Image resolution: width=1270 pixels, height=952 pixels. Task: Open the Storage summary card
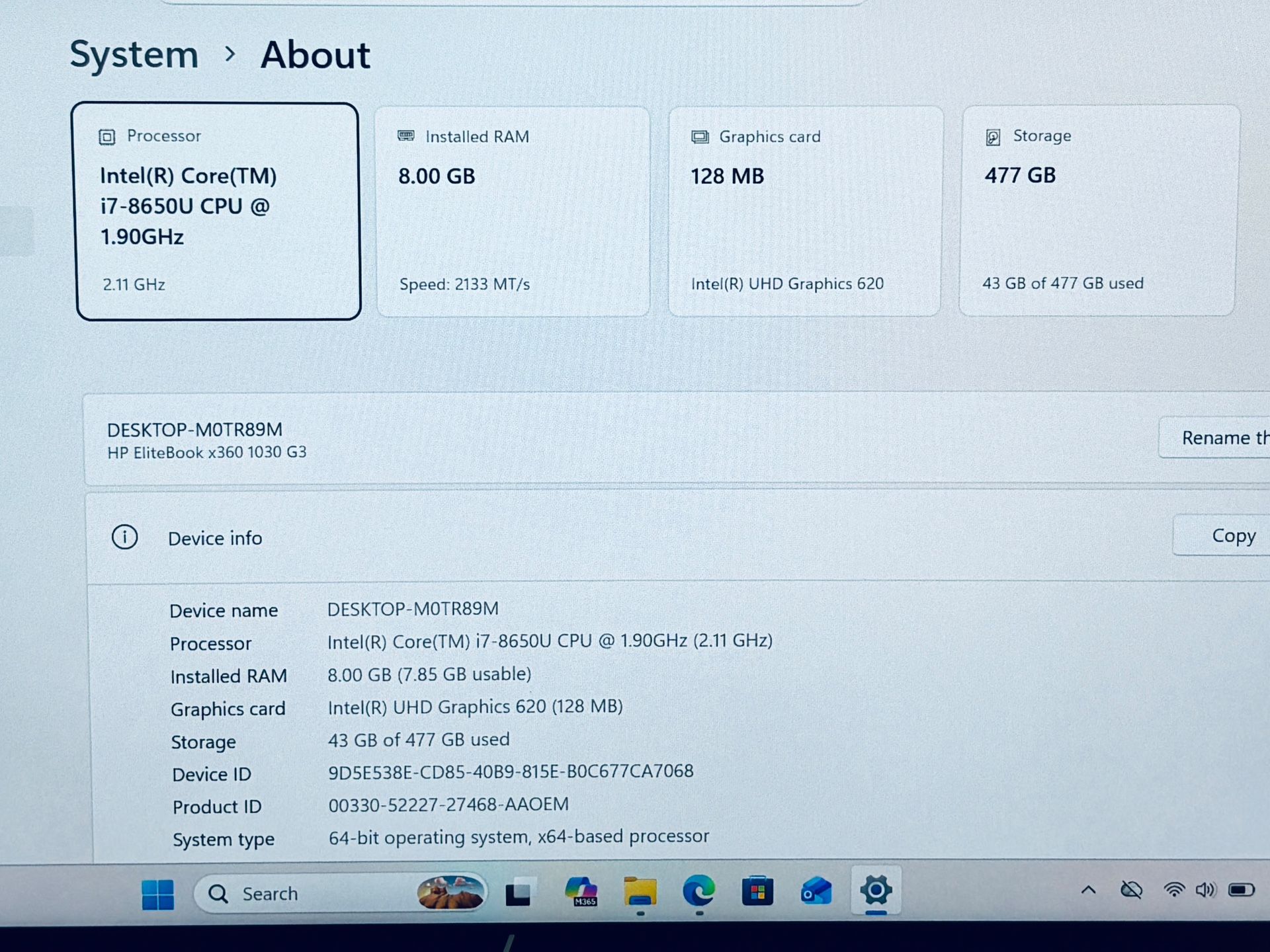click(1098, 210)
